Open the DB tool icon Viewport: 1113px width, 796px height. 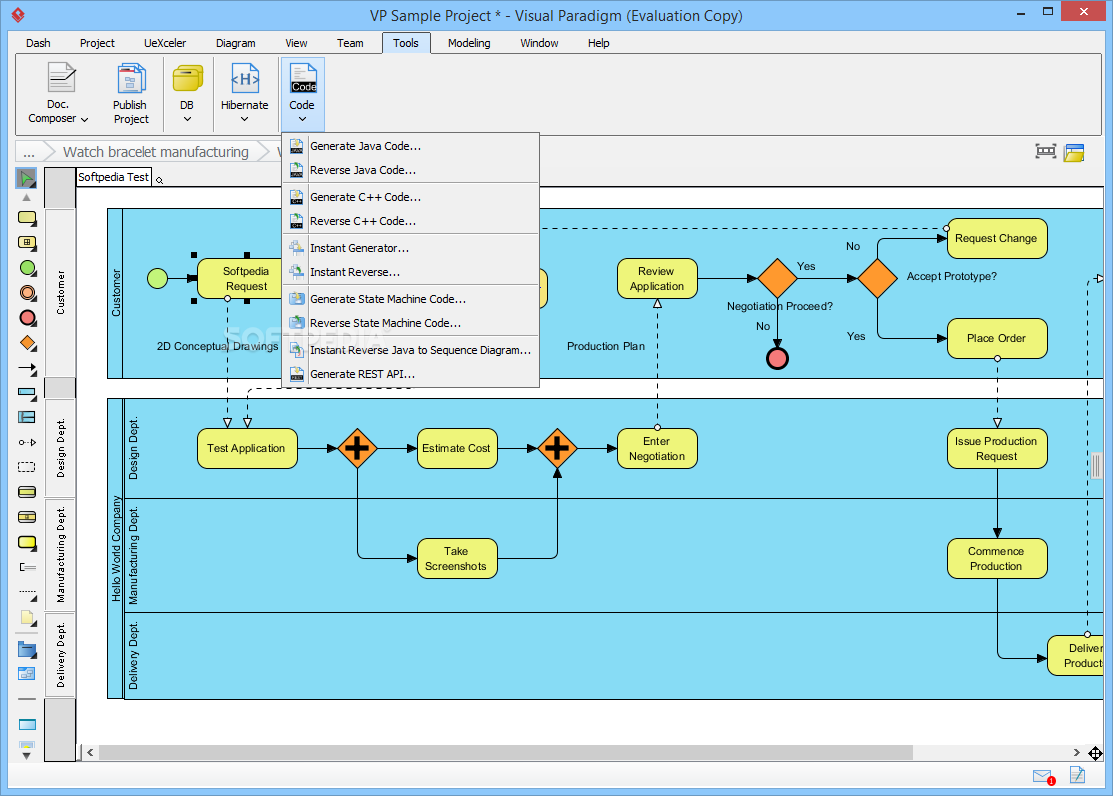187,78
